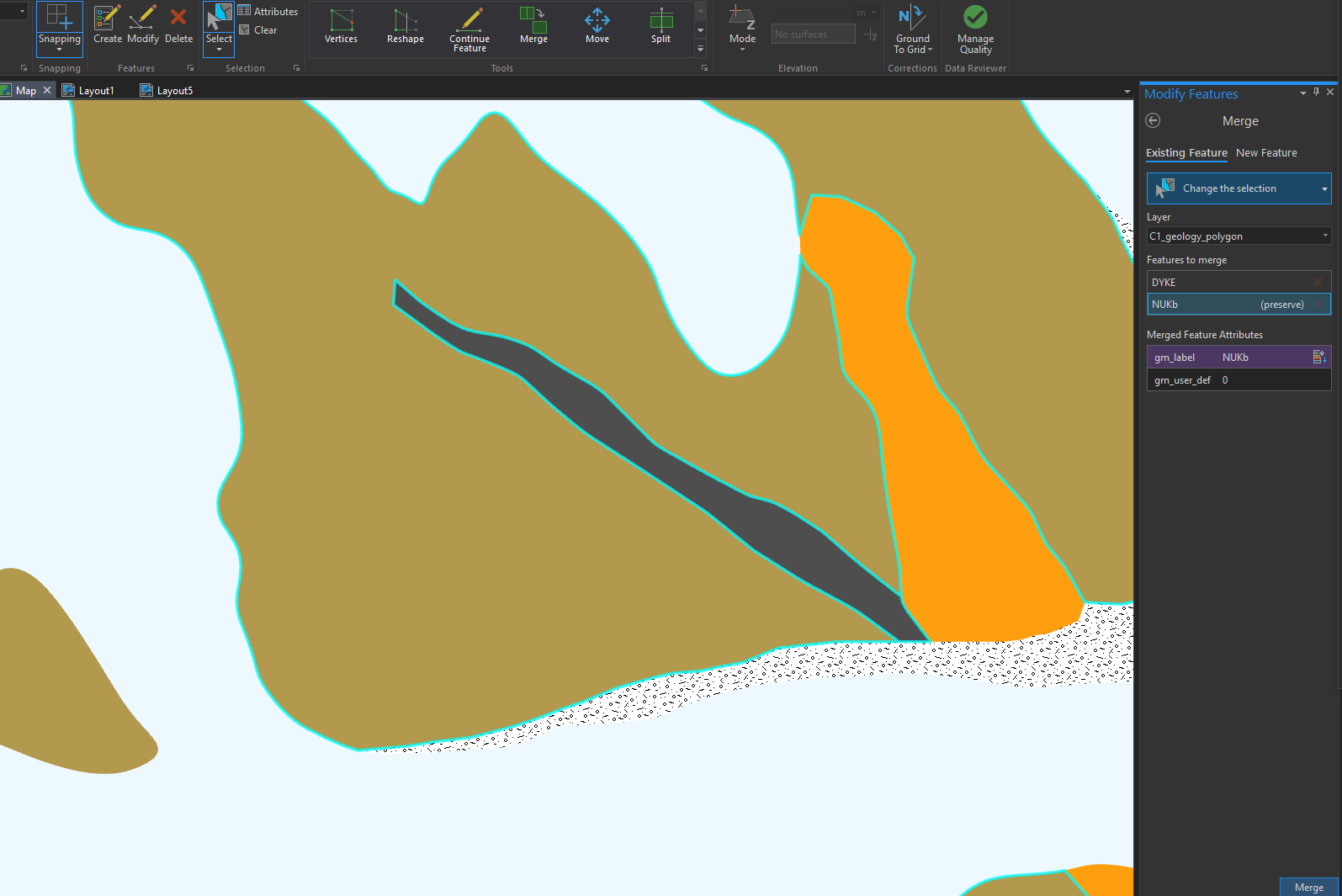
Task: Open Modify Features pane options menu
Action: tap(1303, 93)
